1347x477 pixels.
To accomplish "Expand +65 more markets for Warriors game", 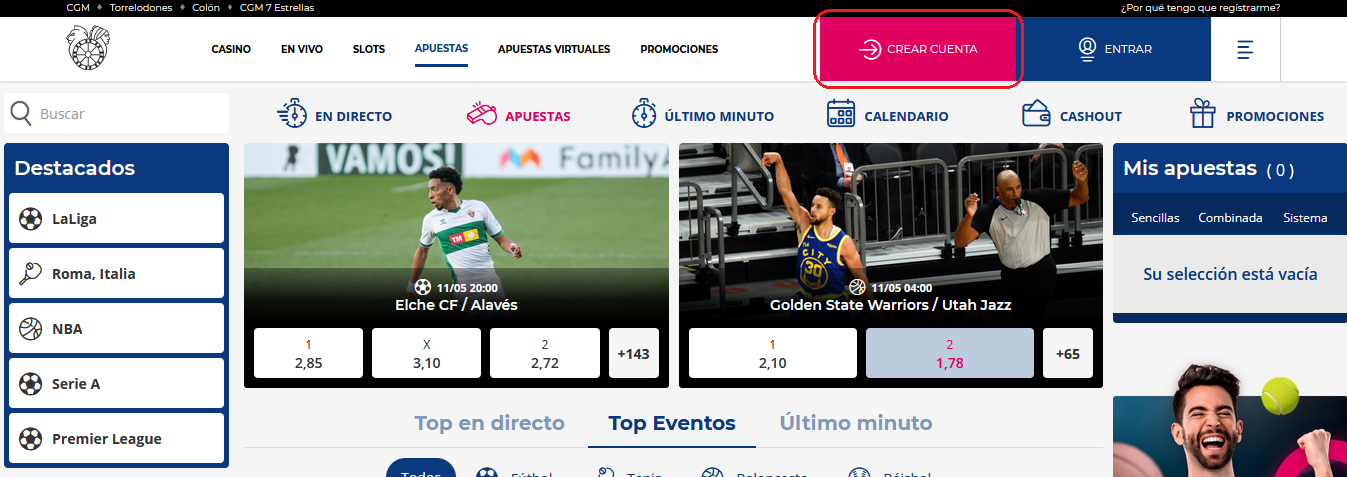I will pos(1068,353).
